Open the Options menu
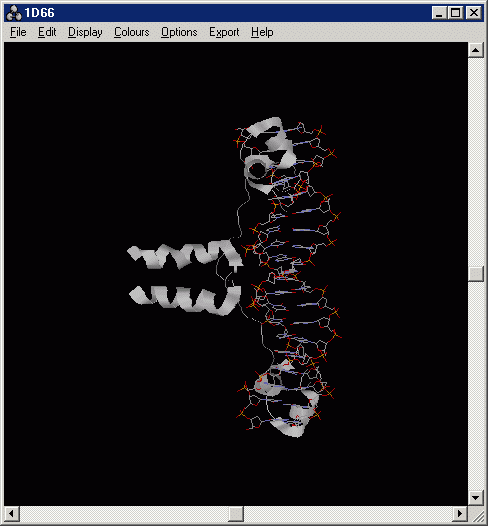 pyautogui.click(x=179, y=32)
